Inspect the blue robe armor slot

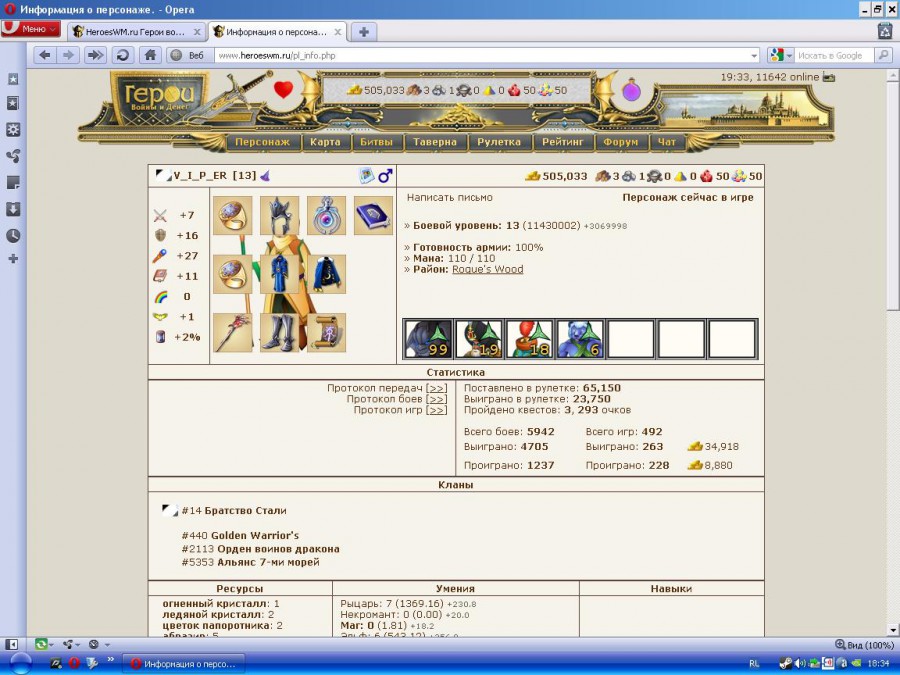280,274
